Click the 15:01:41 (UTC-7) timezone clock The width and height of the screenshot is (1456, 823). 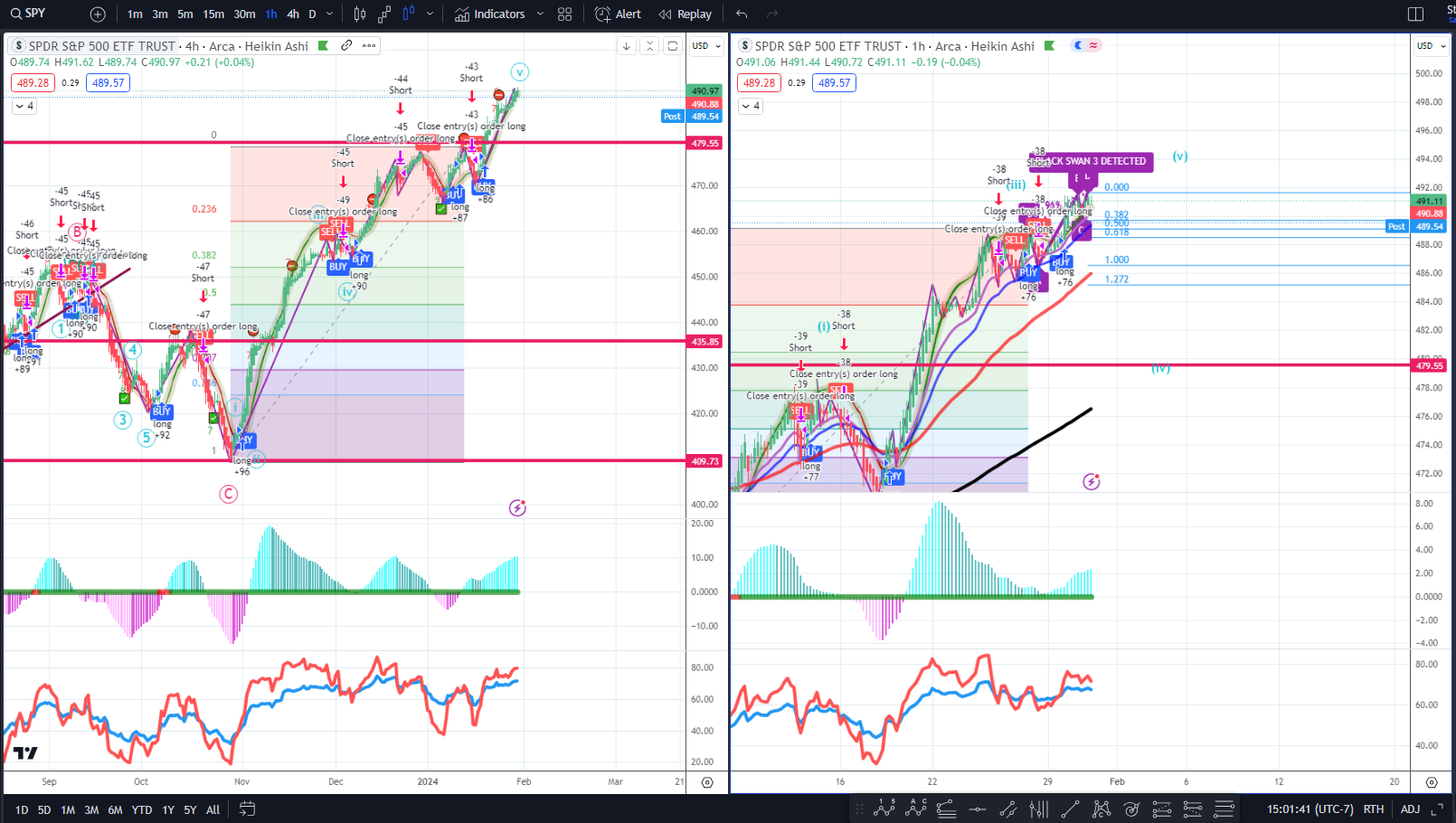tap(1309, 809)
